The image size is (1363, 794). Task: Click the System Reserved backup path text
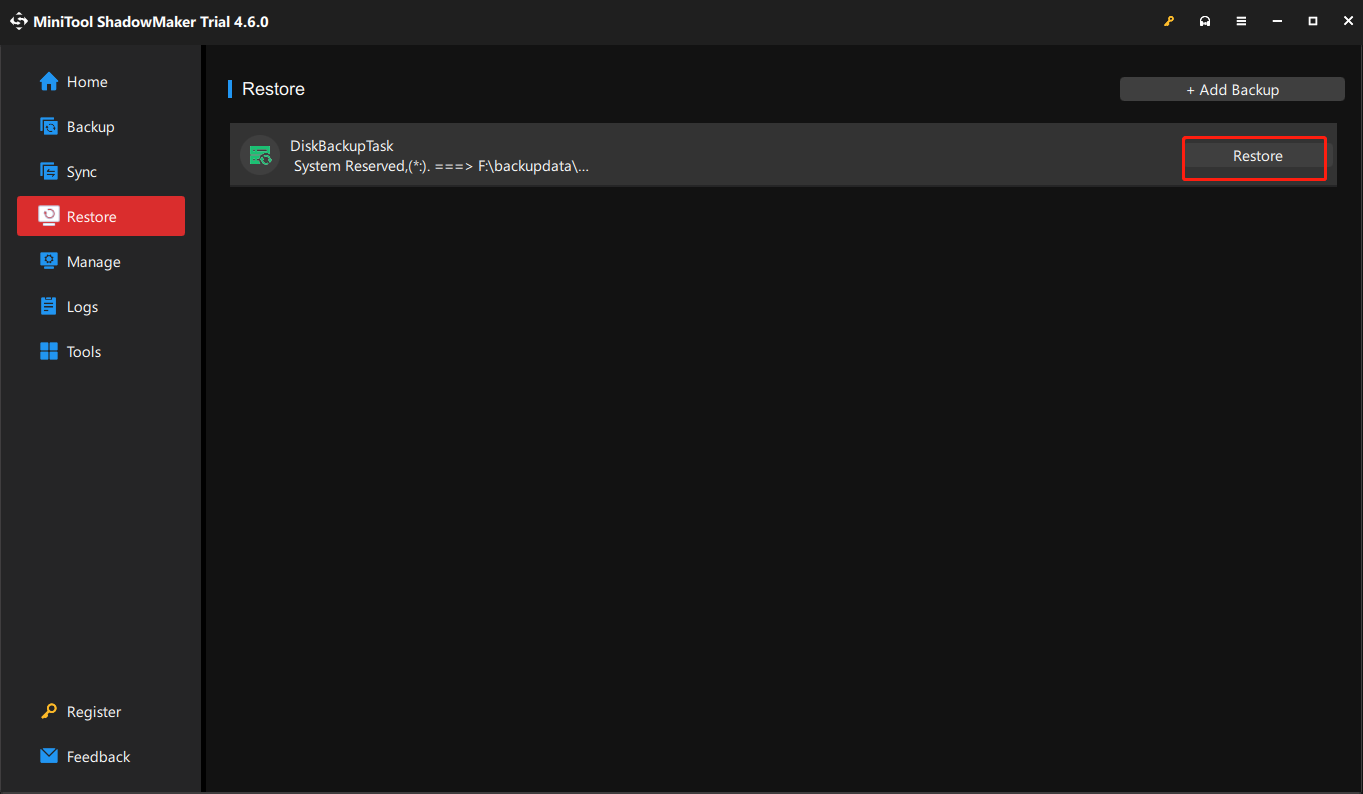441,166
